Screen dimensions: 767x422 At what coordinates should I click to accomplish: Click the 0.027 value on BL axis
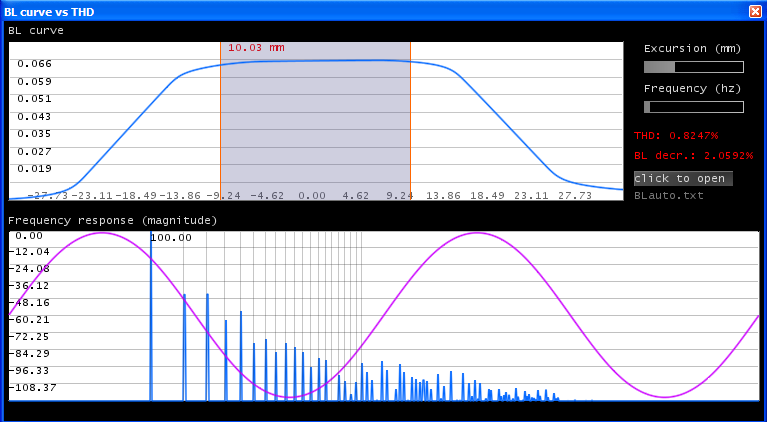[x=34, y=151]
